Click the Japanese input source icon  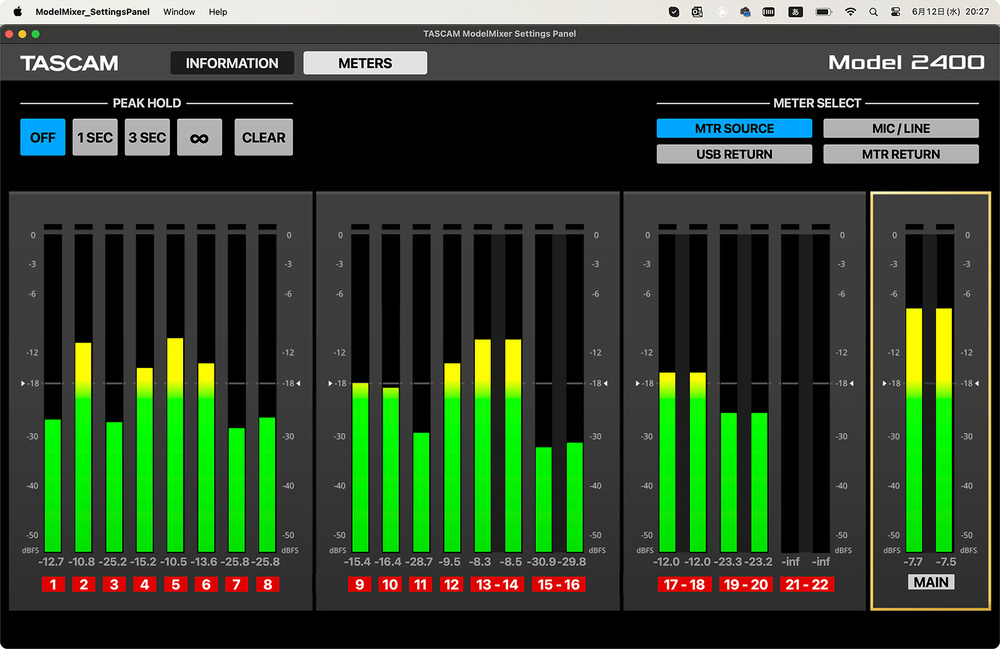coord(796,12)
